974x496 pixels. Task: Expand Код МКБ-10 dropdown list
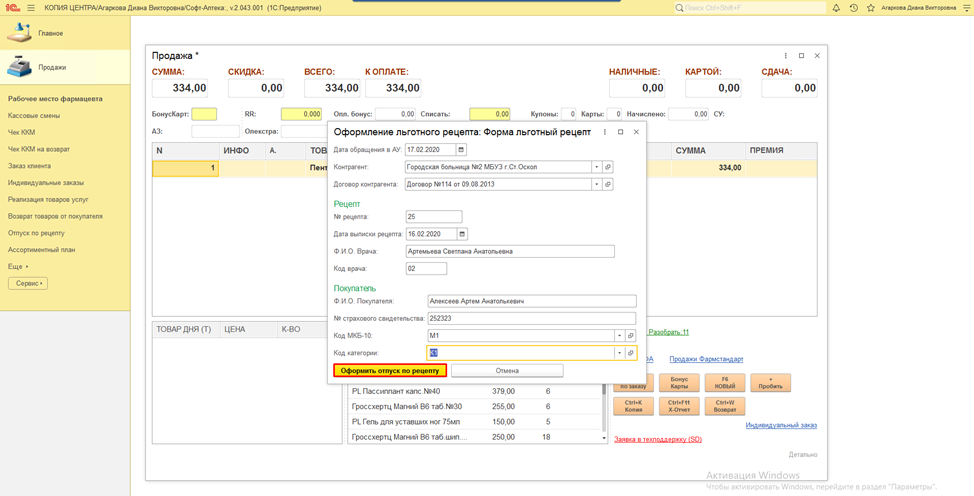click(x=620, y=336)
